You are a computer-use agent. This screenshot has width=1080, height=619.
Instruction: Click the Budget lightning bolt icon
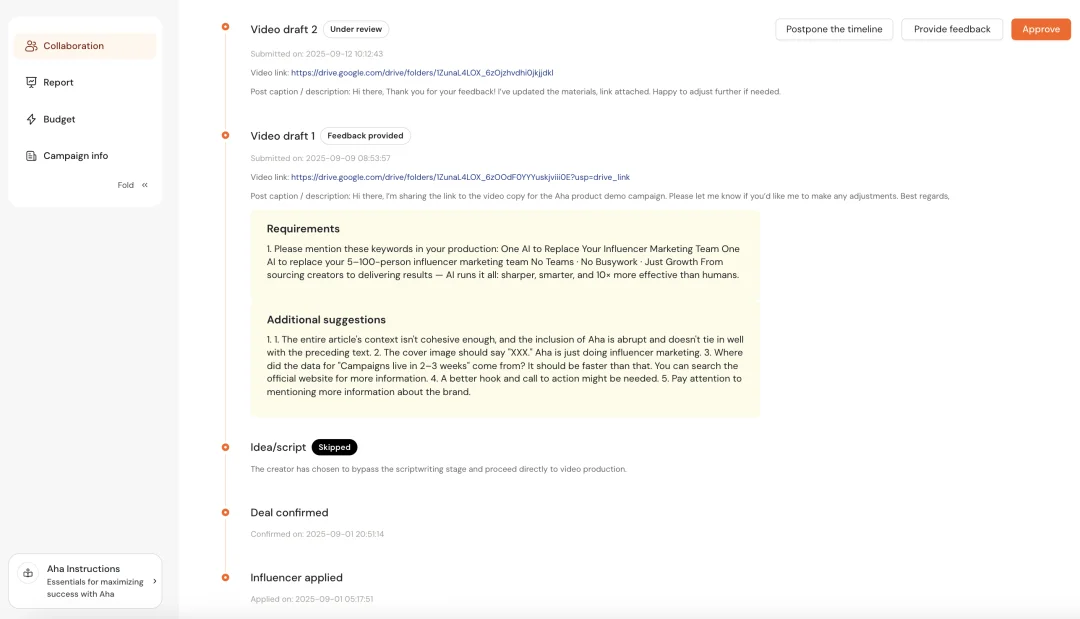point(32,120)
